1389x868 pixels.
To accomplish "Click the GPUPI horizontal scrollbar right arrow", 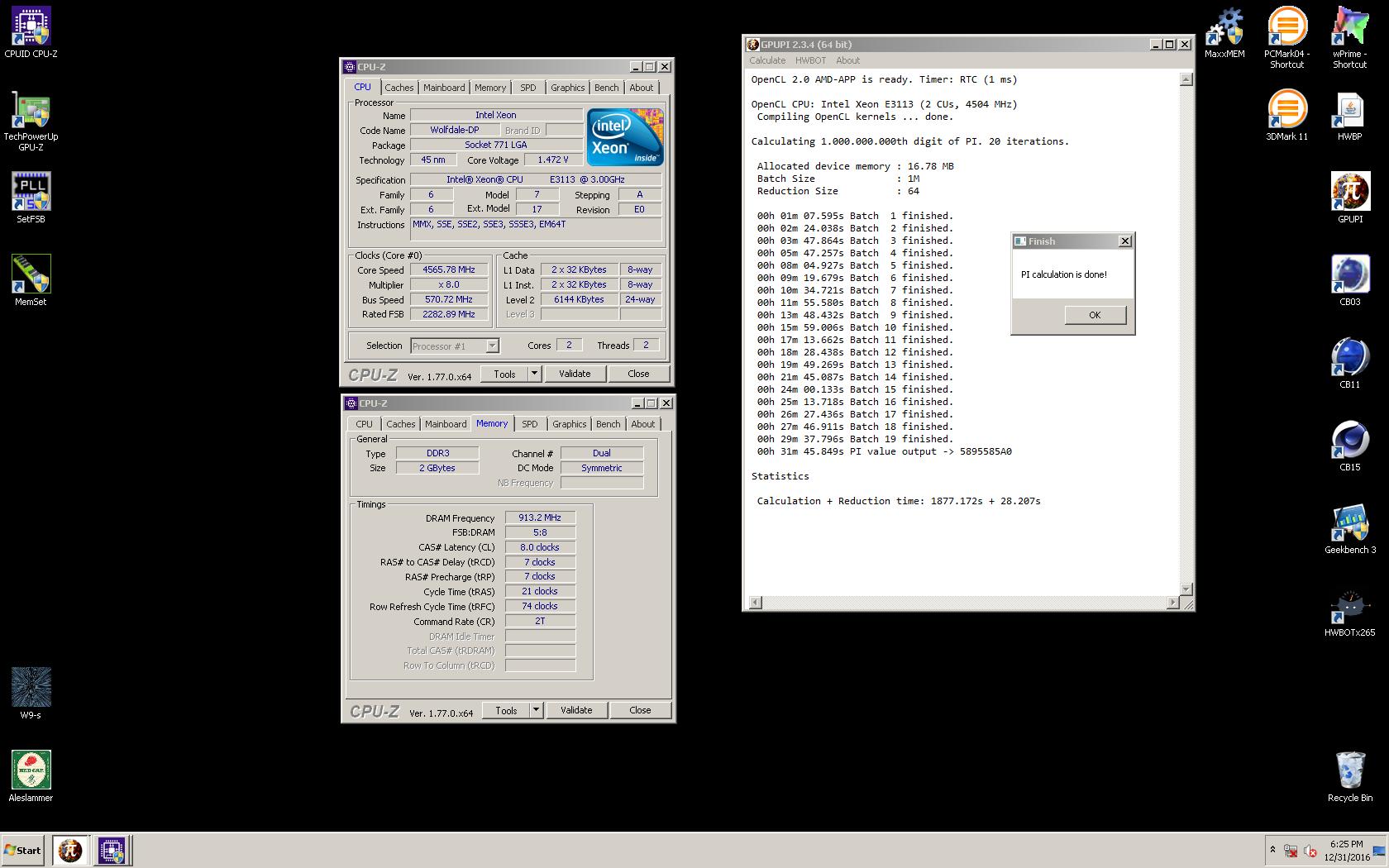I will click(x=1173, y=603).
